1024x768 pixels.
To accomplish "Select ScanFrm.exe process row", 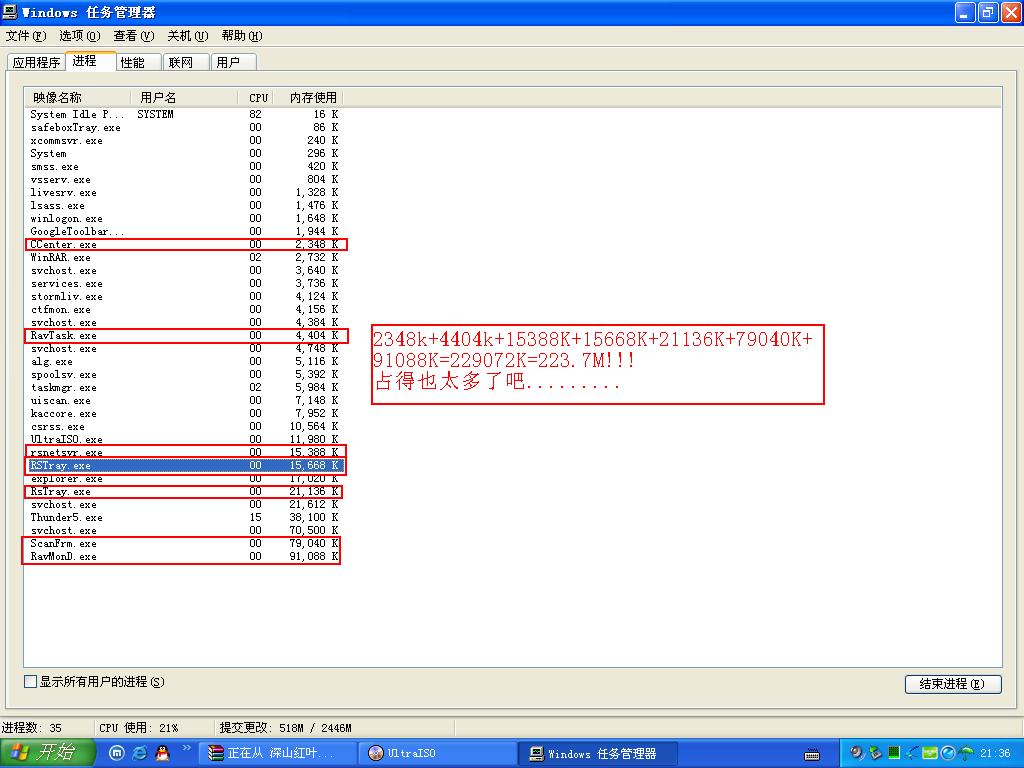I will [184, 543].
